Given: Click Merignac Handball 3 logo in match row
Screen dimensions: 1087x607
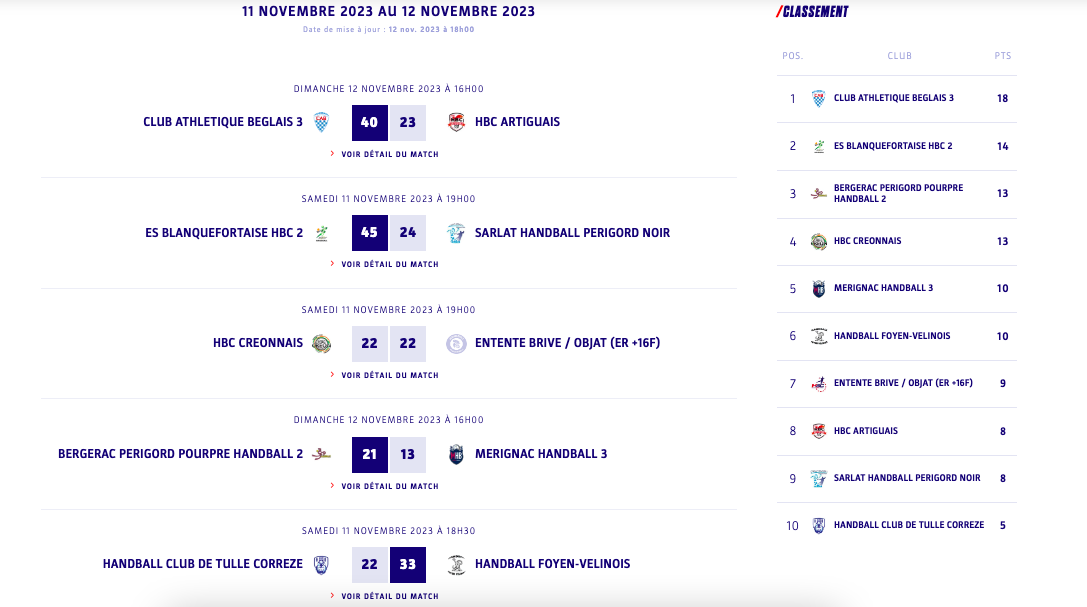Looking at the screenshot, I should coord(456,454).
